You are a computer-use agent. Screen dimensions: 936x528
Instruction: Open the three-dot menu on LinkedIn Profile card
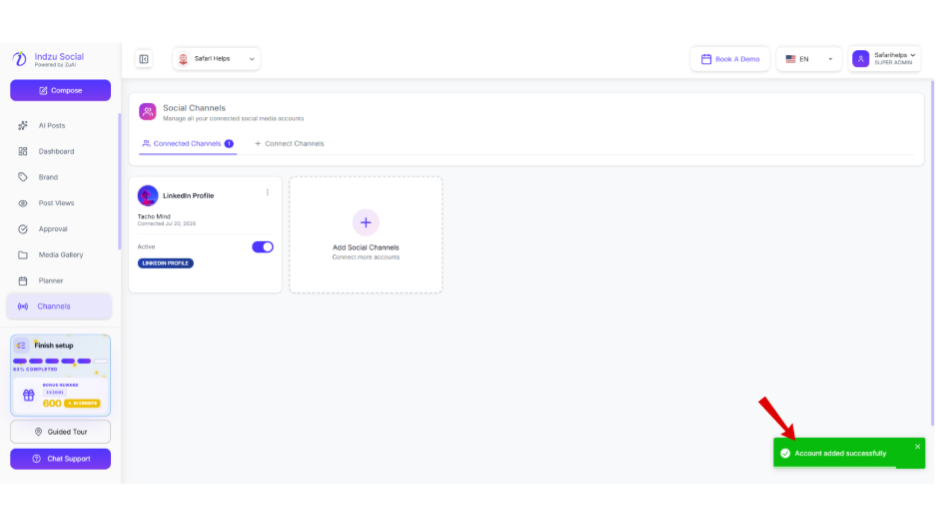pyautogui.click(x=267, y=192)
